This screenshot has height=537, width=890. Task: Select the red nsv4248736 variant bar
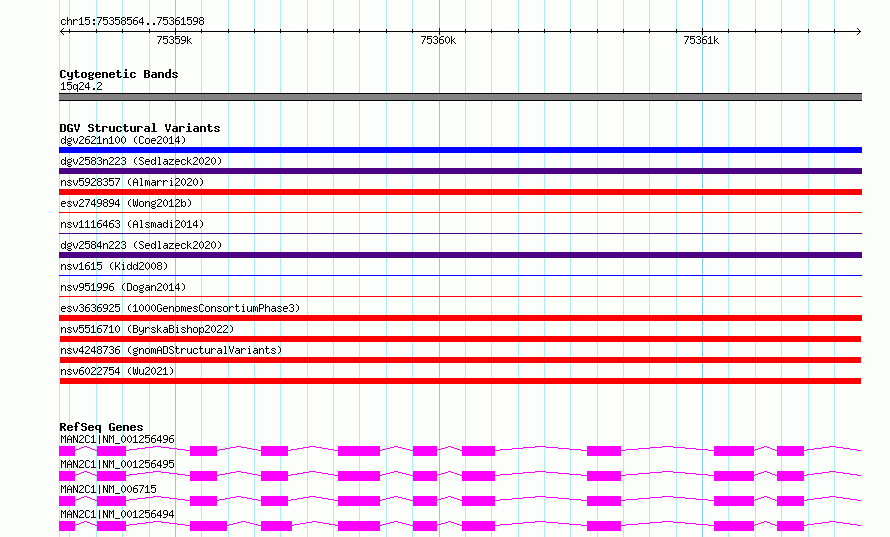pyautogui.click(x=460, y=360)
